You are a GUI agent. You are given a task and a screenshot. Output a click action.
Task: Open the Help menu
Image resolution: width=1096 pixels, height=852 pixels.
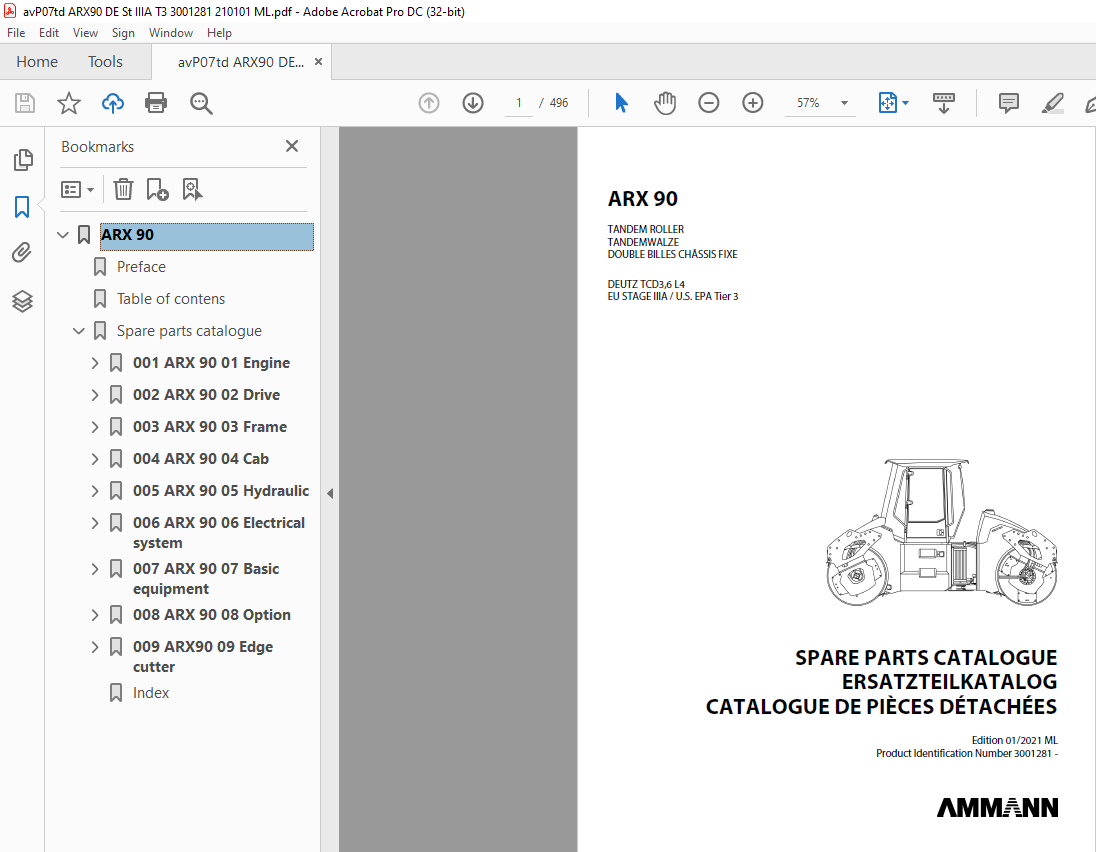point(219,33)
